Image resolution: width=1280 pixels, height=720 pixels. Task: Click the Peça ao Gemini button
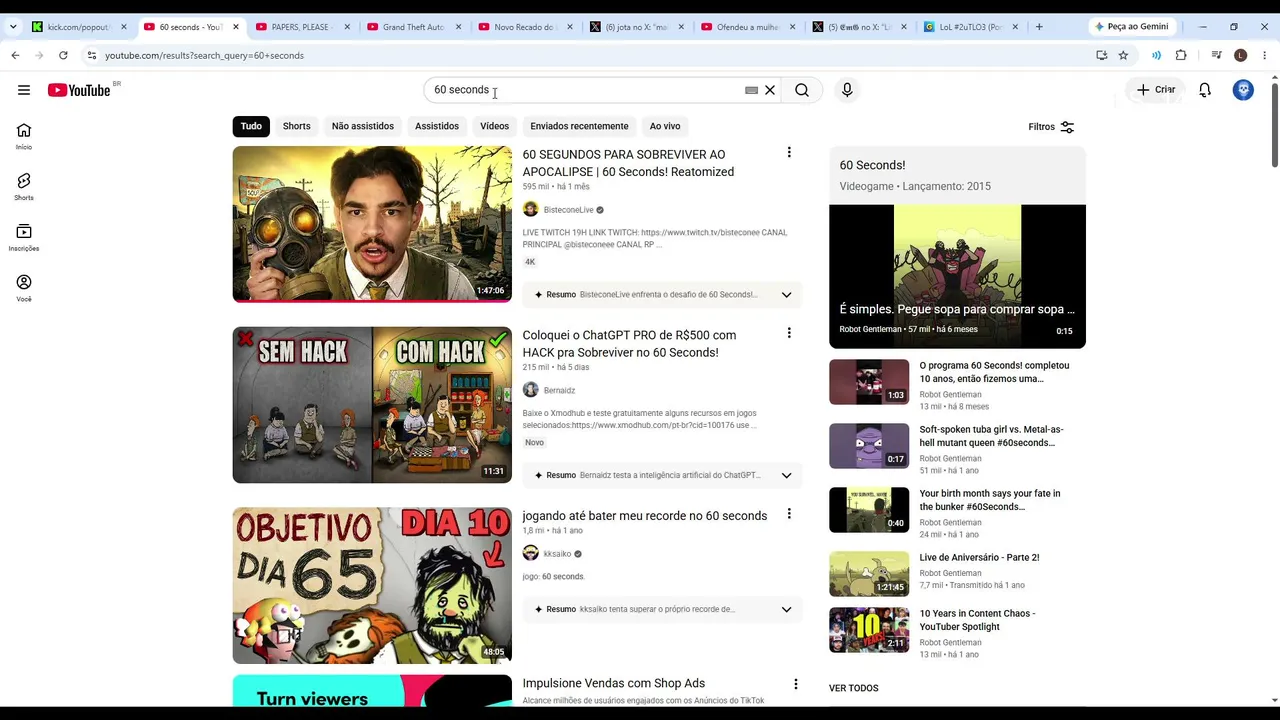(1132, 27)
